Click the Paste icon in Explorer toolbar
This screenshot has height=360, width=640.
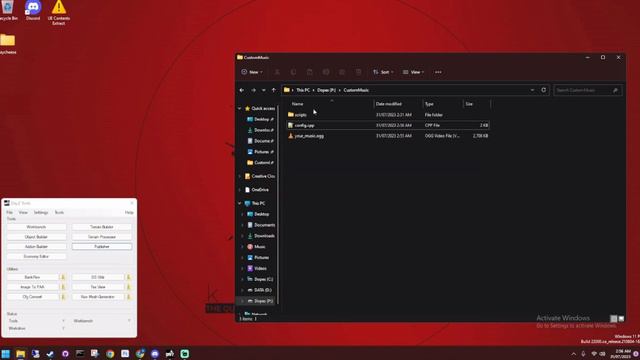coord(309,72)
